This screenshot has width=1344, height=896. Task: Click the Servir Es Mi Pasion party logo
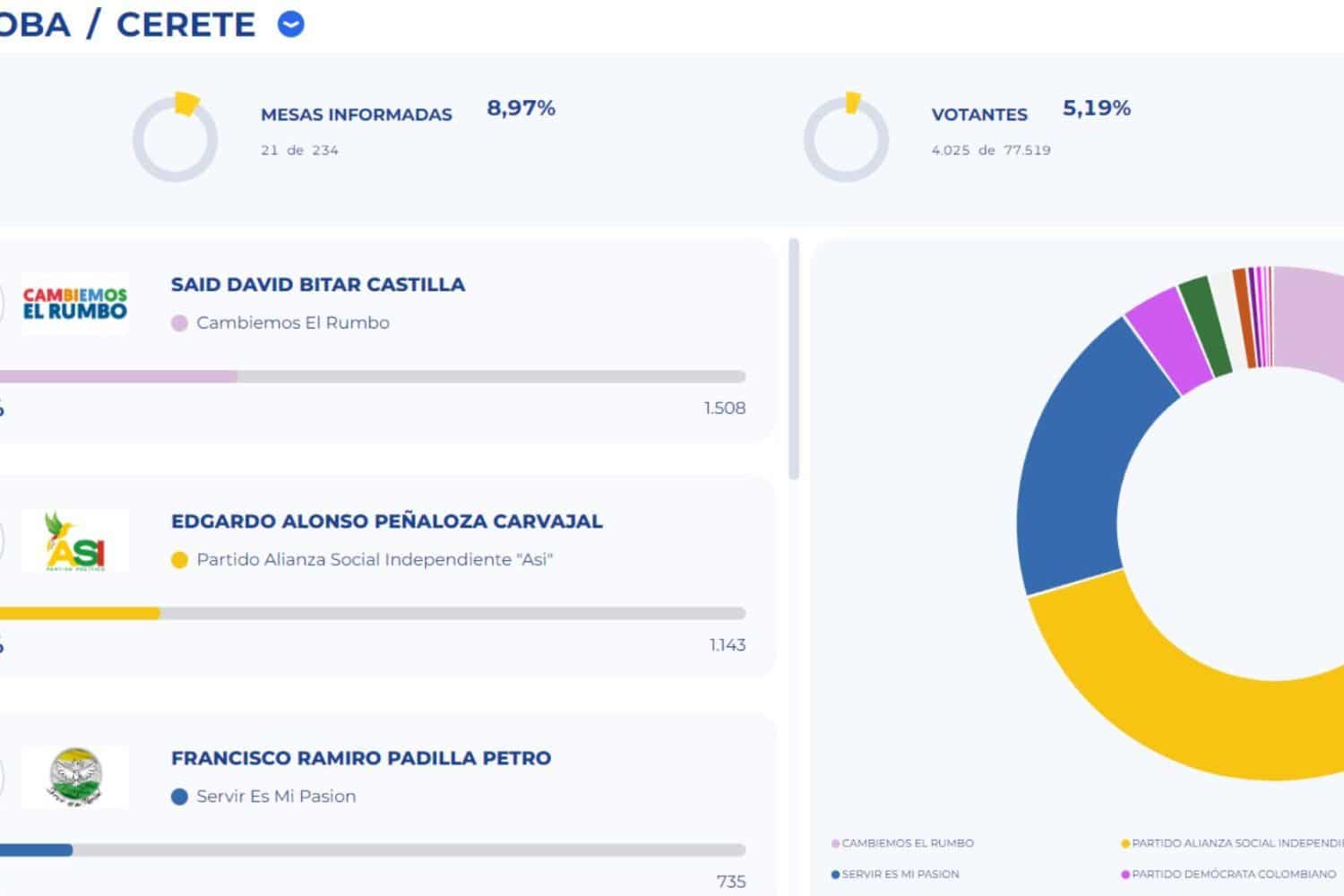(75, 778)
